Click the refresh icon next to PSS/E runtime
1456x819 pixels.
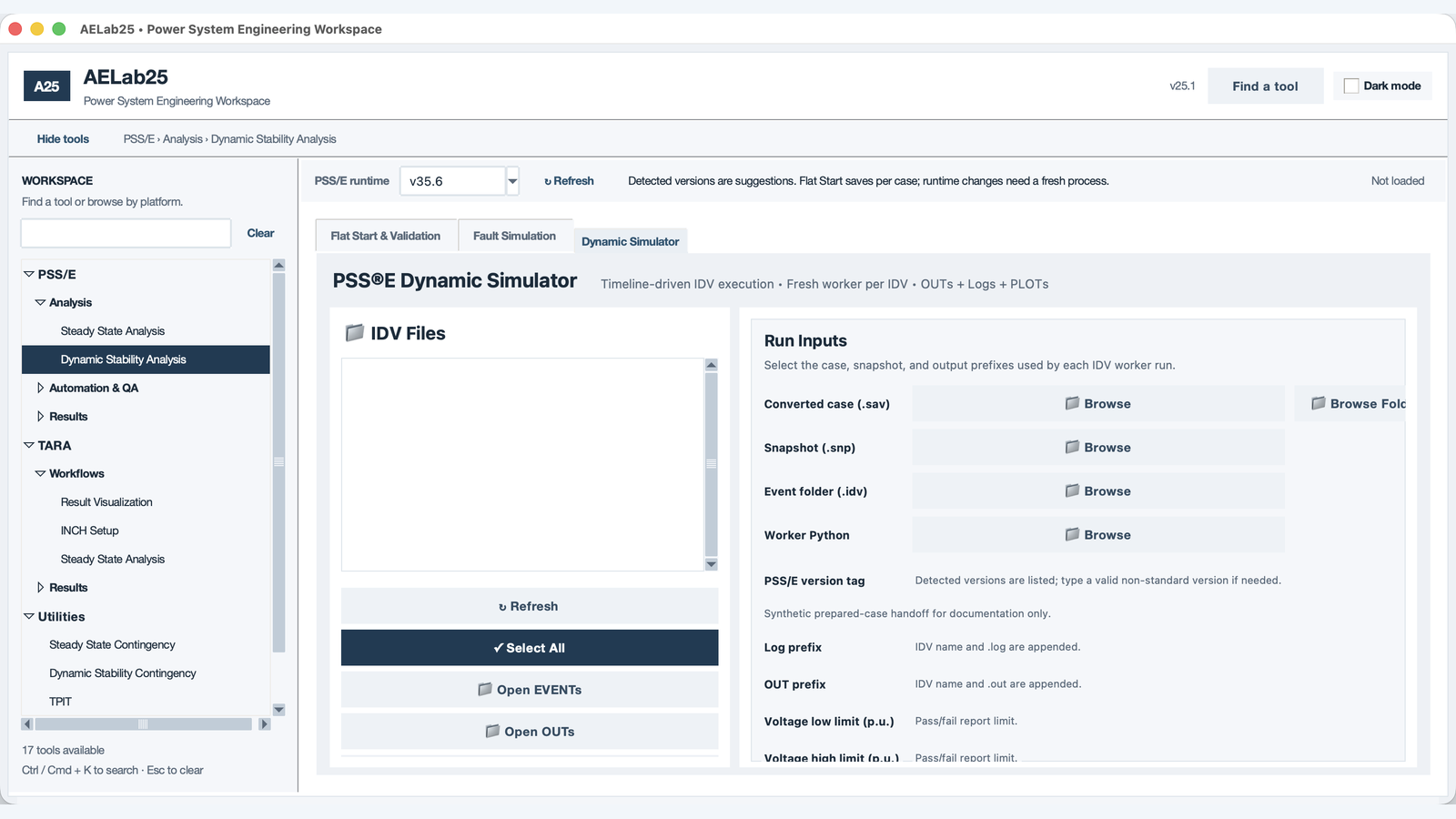pyautogui.click(x=548, y=181)
